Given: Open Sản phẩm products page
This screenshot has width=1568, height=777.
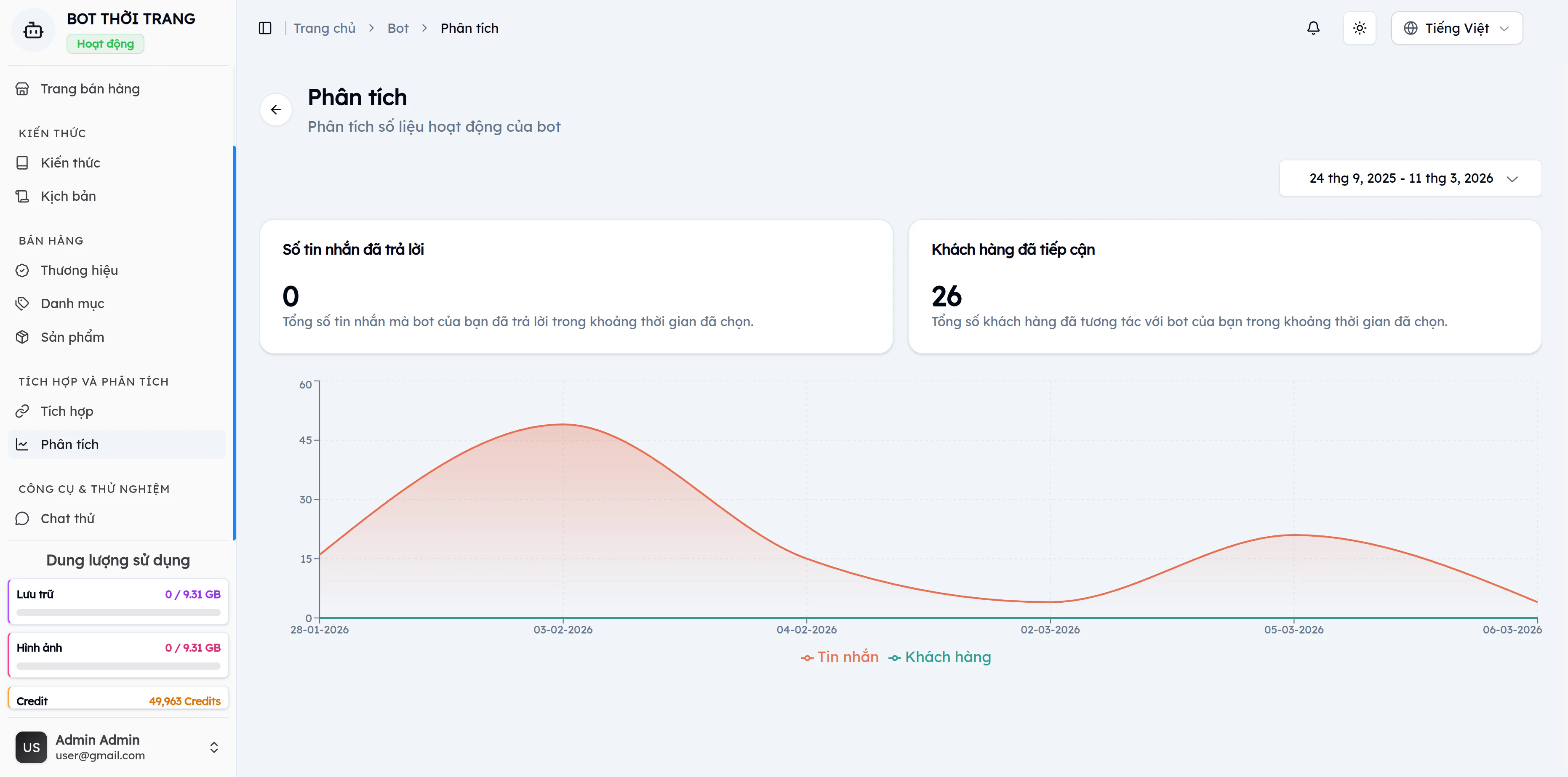Looking at the screenshot, I should point(72,337).
